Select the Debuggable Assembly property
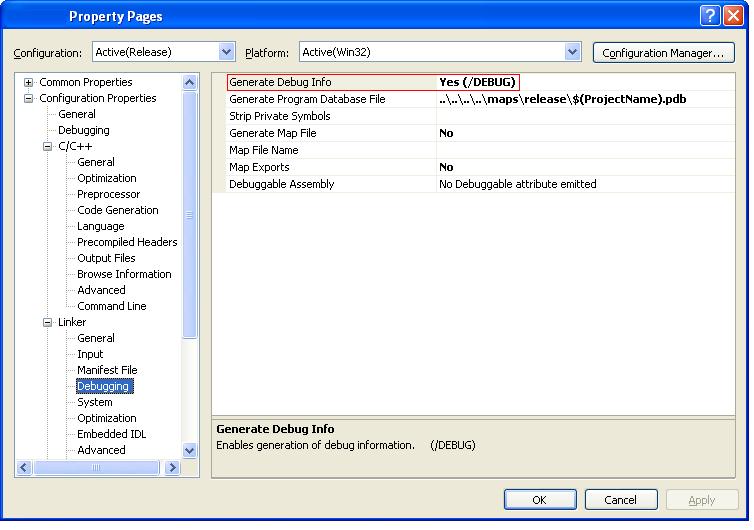Image resolution: width=754 pixels, height=530 pixels. tap(281, 184)
